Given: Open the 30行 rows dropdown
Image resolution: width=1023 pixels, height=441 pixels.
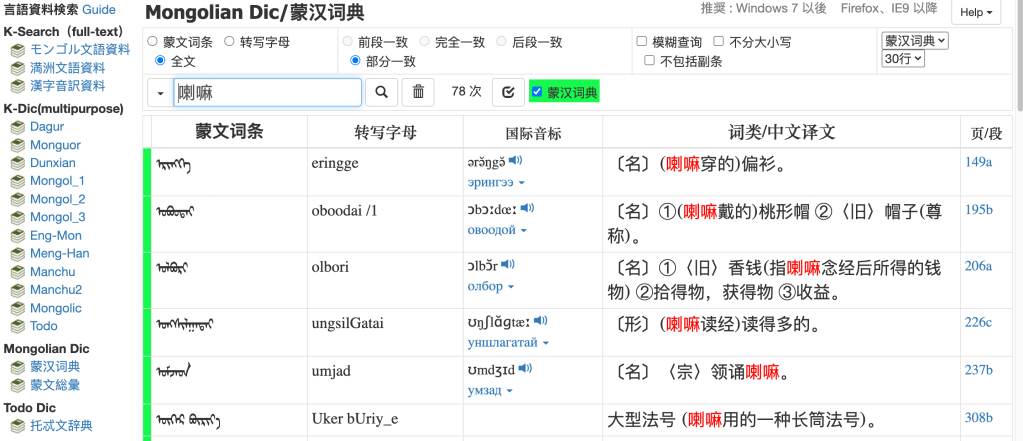Looking at the screenshot, I should [903, 59].
